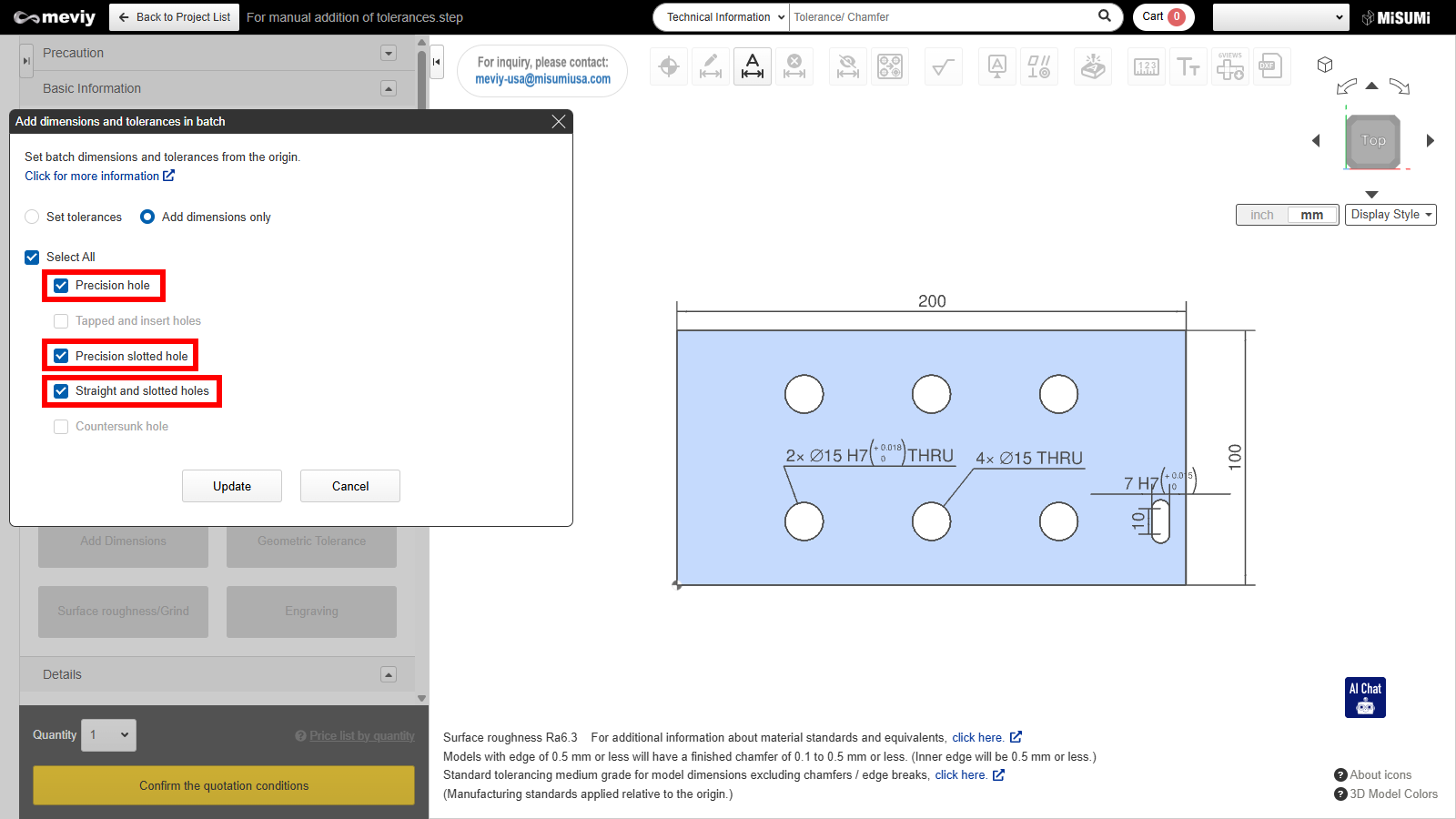Open the Display Style dropdown

(1390, 215)
